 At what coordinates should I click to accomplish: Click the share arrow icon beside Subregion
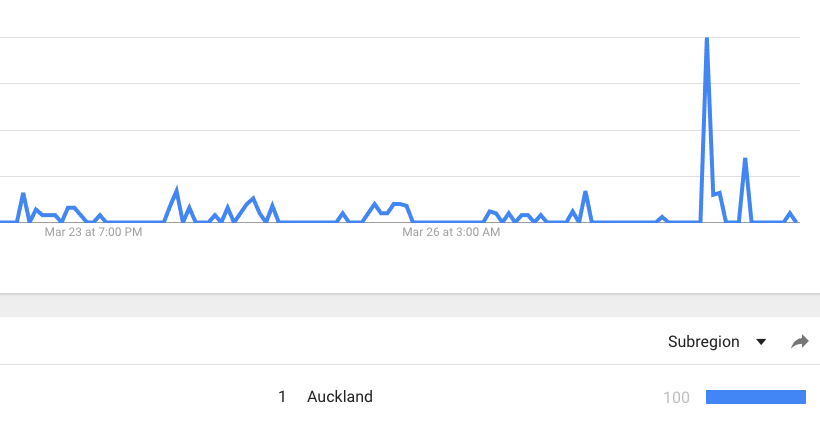tap(800, 342)
